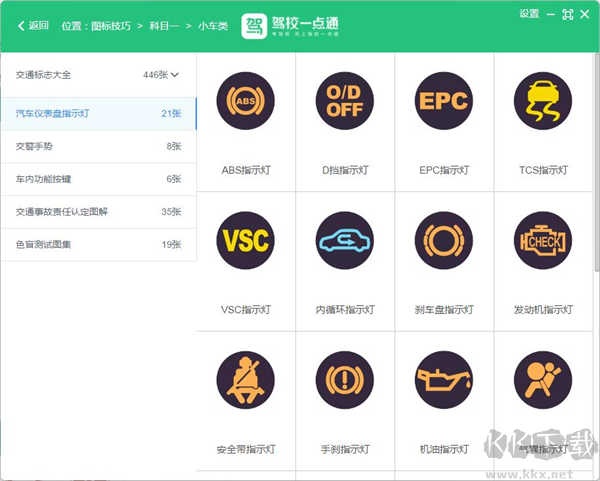Select the TCS skidding car icon

pos(543,101)
